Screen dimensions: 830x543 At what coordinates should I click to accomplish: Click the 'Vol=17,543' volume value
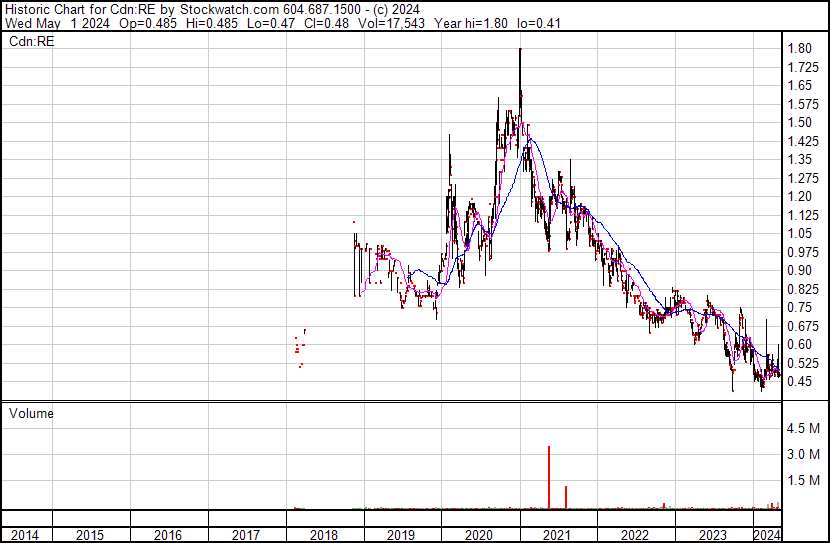391,23
